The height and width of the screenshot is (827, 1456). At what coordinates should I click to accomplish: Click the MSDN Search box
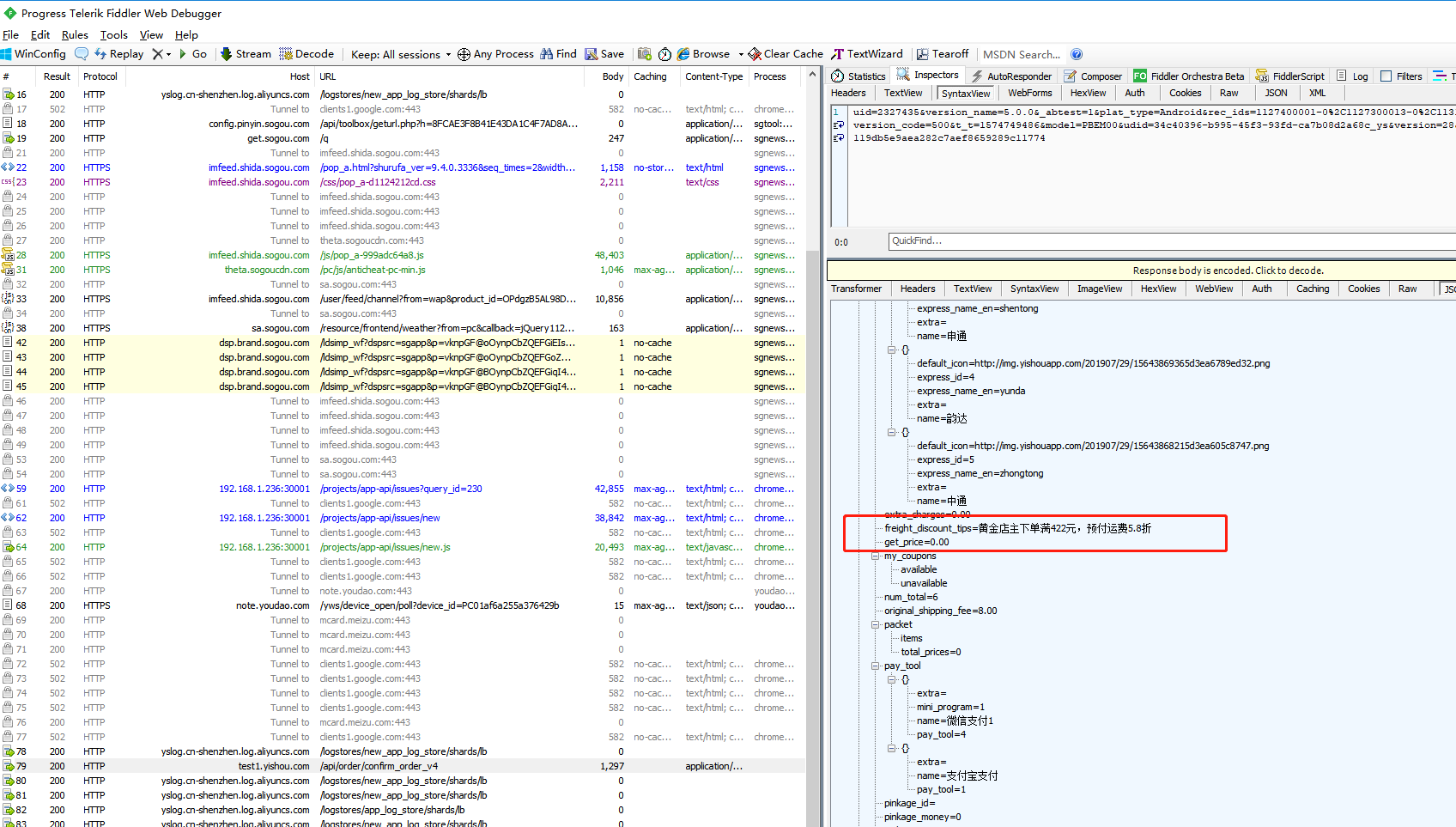pos(1022,54)
